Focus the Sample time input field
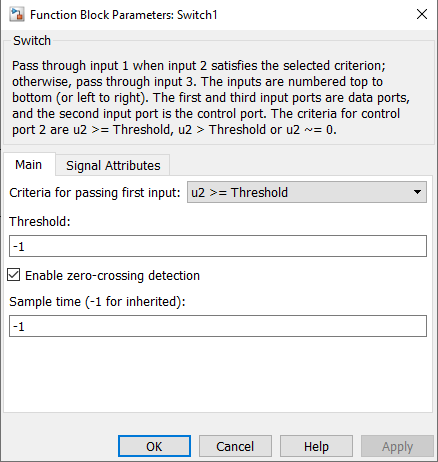This screenshot has width=438, height=462. click(x=218, y=326)
